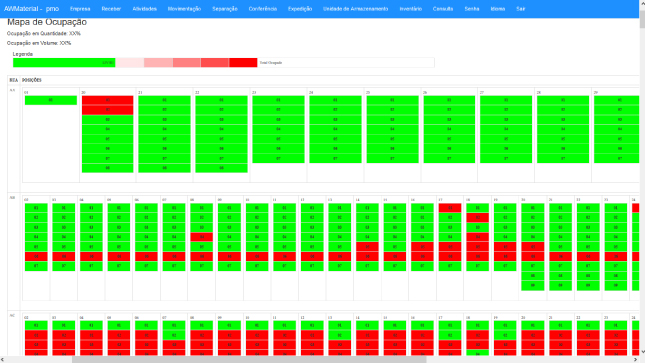Click the vertical scrollbar down arrow
The image size is (645, 363).
click(x=642, y=352)
